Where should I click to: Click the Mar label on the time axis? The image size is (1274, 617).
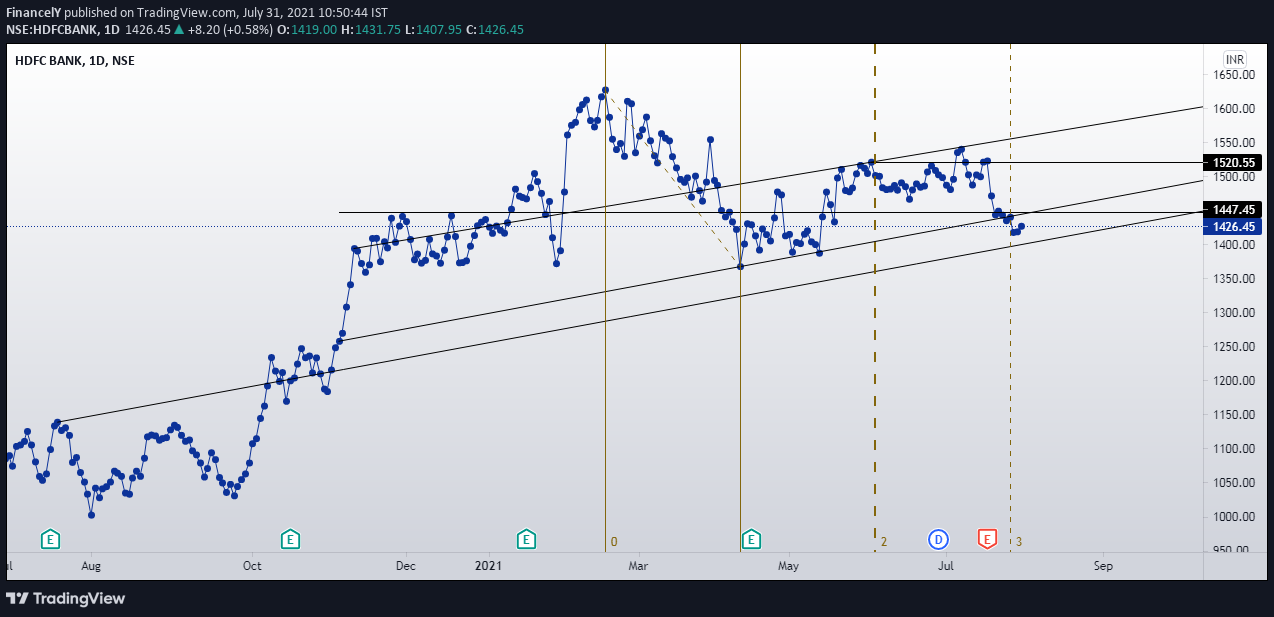point(639,566)
